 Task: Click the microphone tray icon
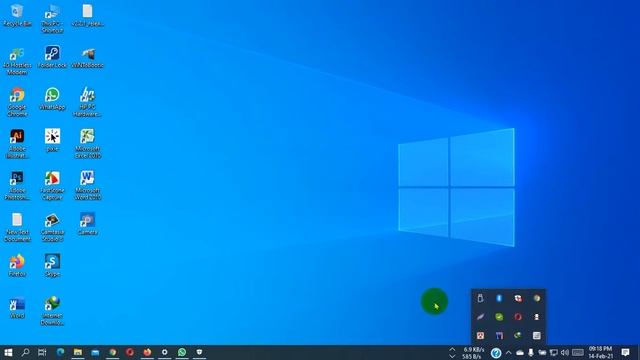click(531, 353)
